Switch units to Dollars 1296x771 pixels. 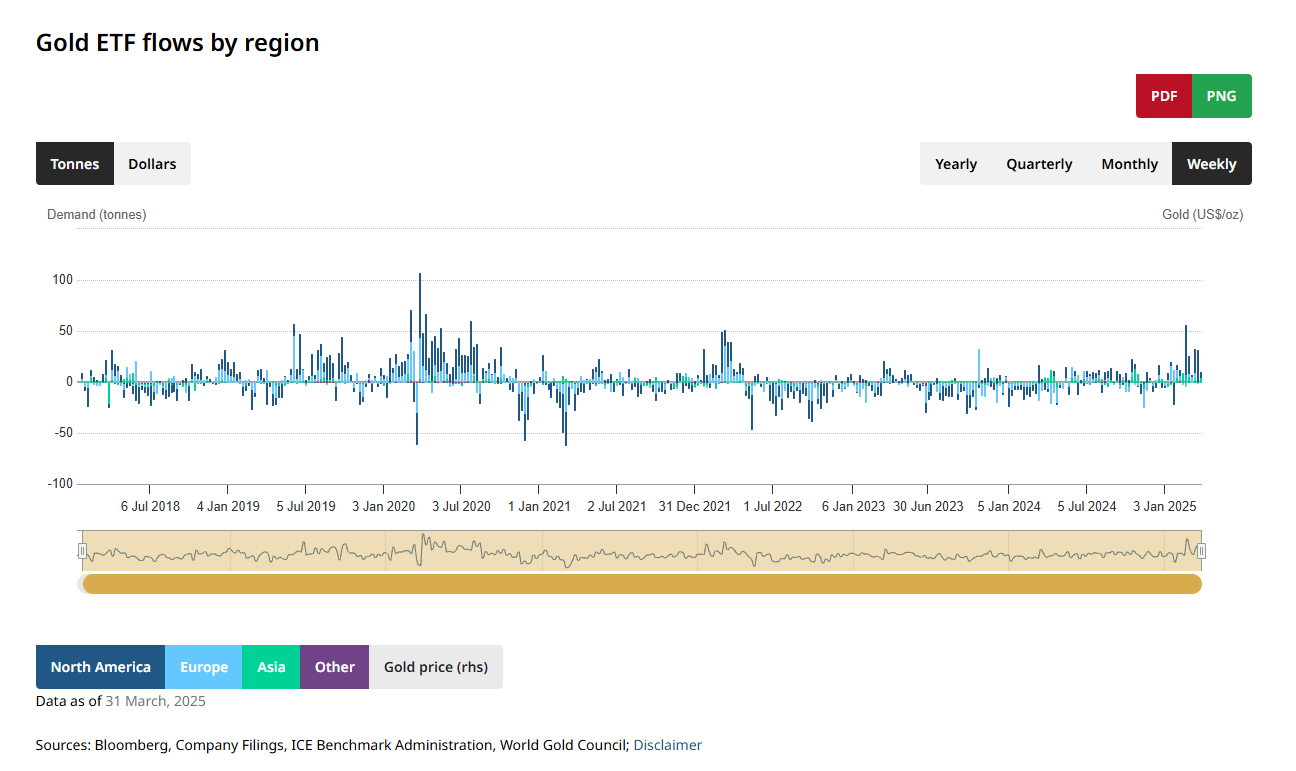pyautogui.click(x=152, y=164)
